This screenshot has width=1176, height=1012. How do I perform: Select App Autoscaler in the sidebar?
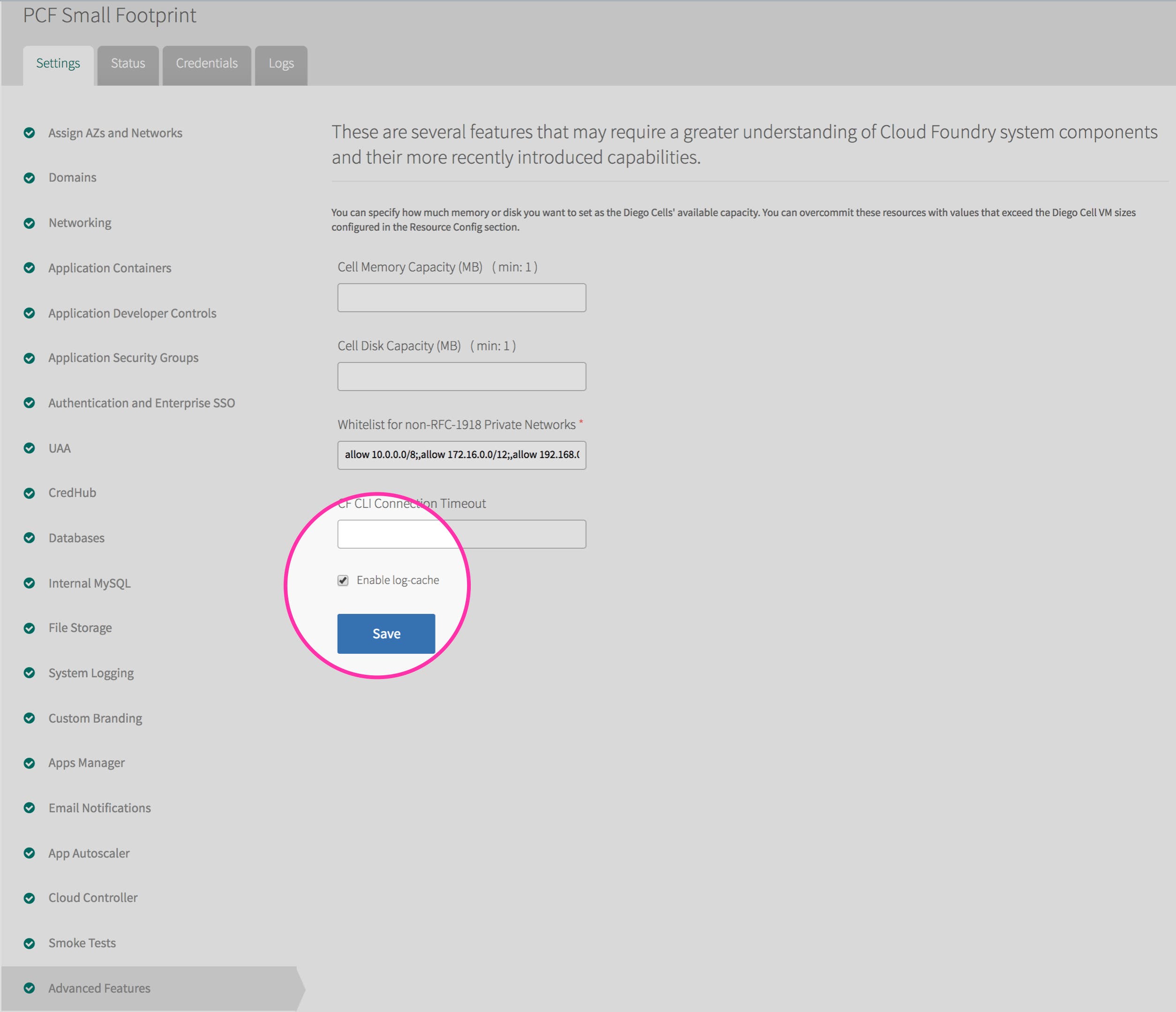(x=89, y=853)
